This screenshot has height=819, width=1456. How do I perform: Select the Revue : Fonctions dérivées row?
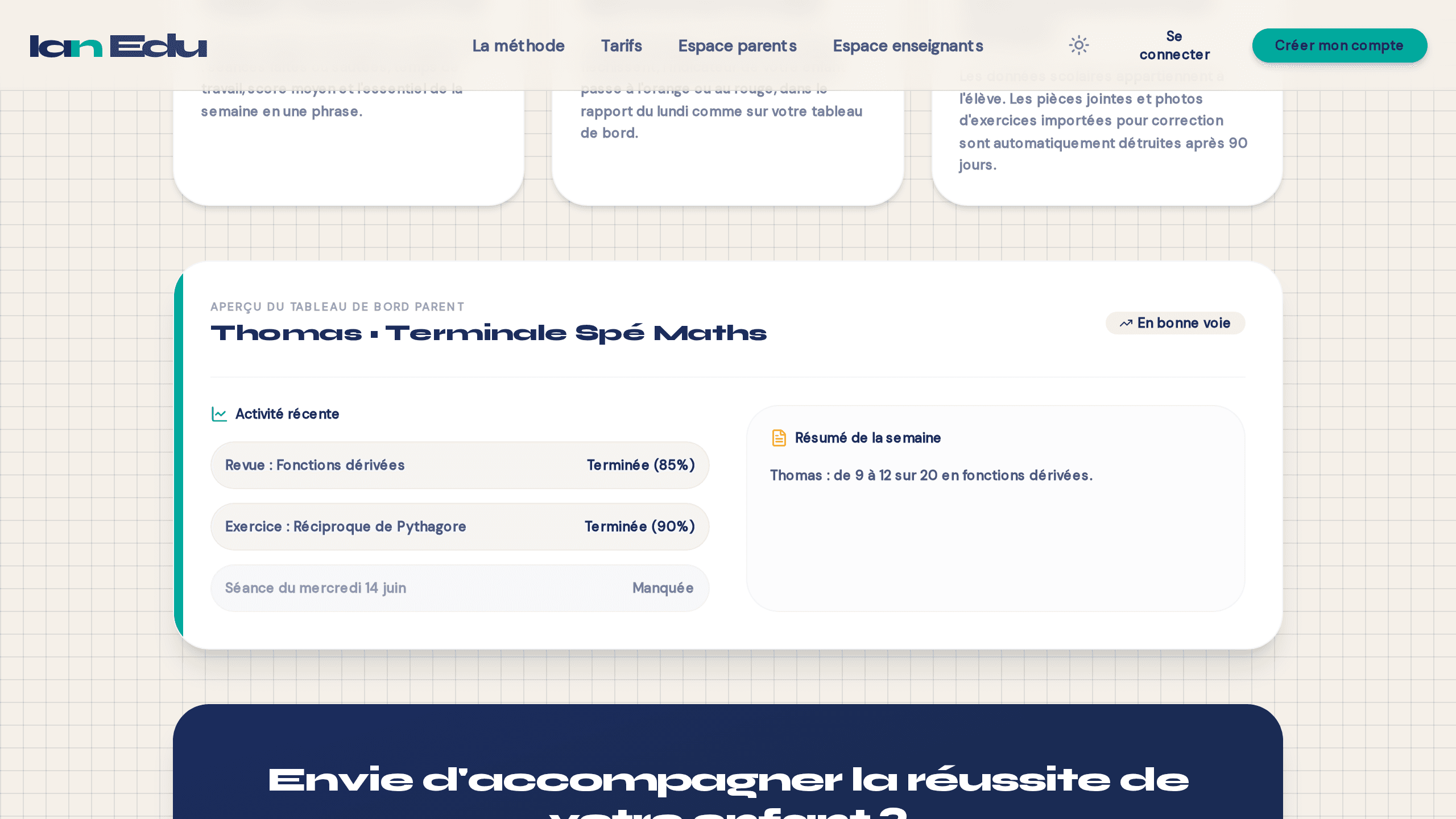pyautogui.click(x=460, y=465)
